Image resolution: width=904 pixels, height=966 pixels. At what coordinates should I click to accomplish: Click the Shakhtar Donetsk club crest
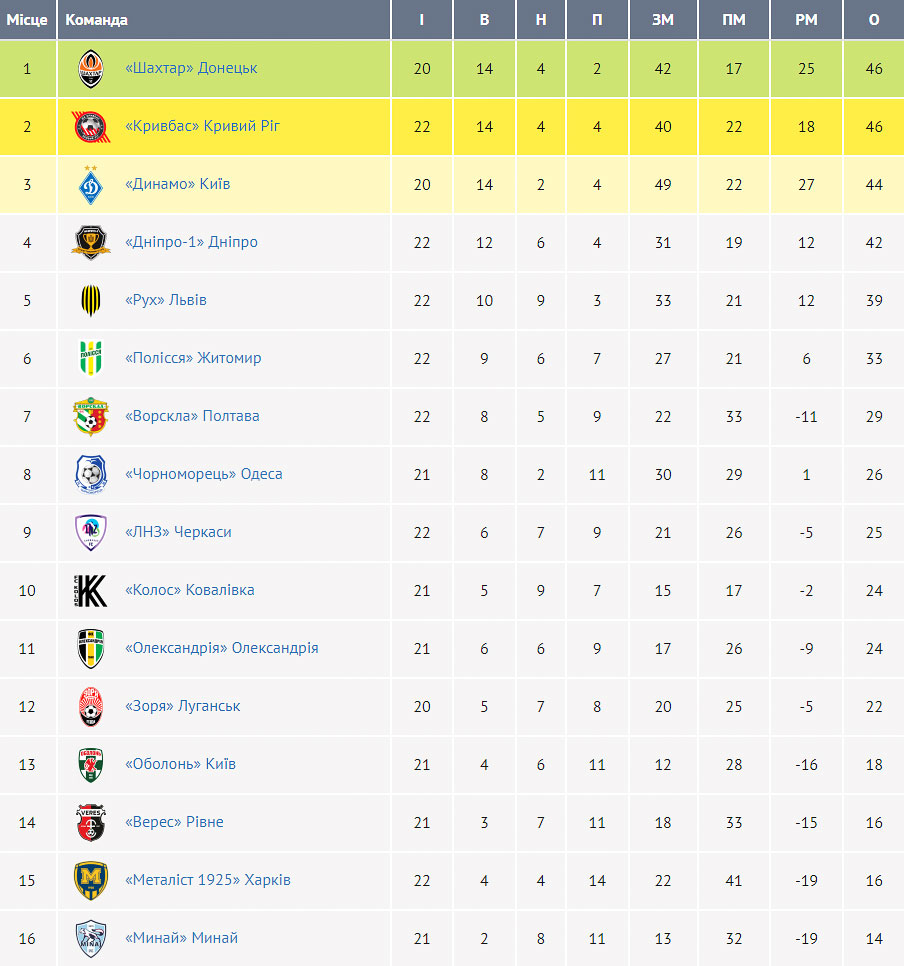[91, 68]
